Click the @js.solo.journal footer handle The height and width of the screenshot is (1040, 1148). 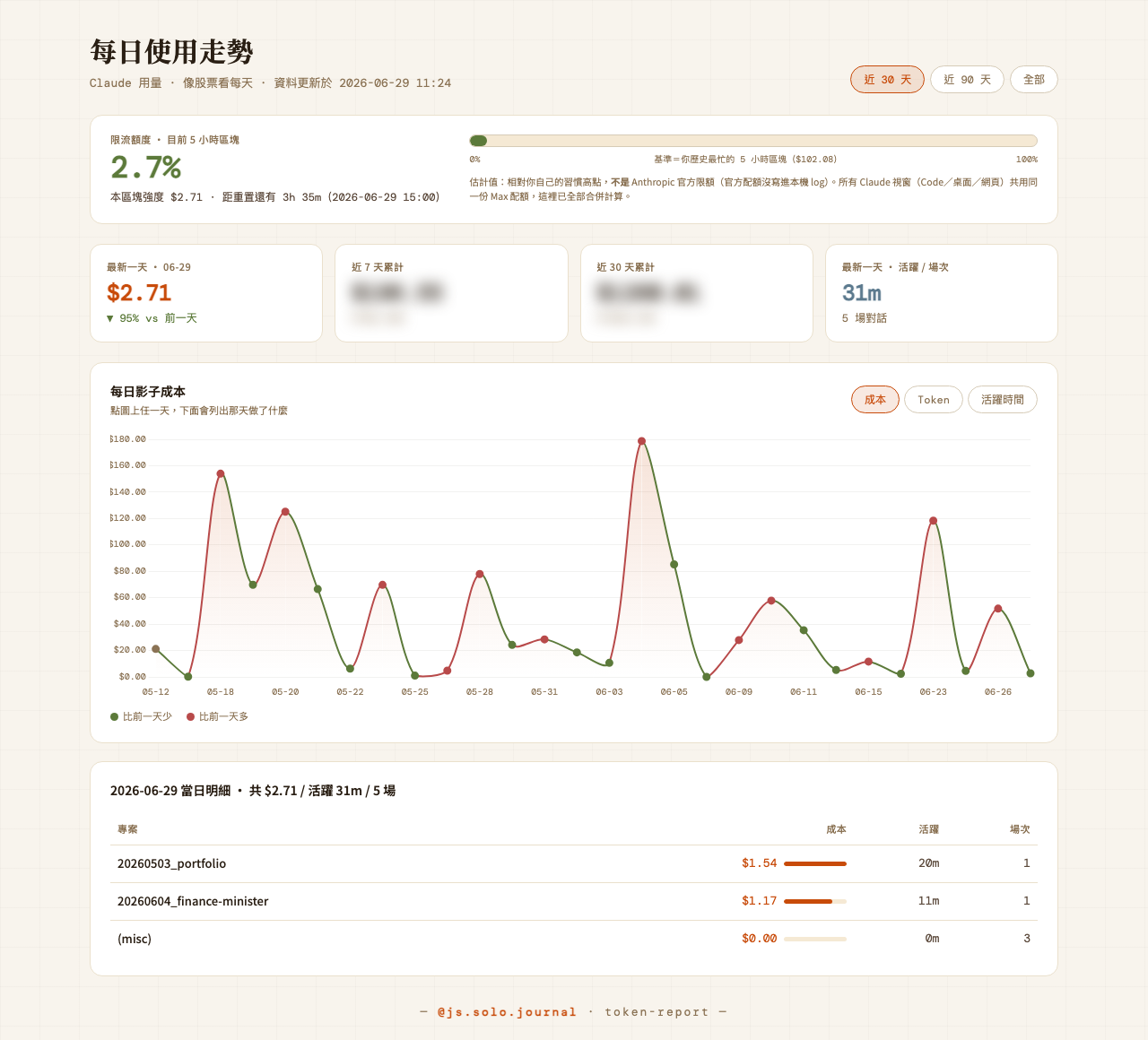click(x=507, y=1012)
